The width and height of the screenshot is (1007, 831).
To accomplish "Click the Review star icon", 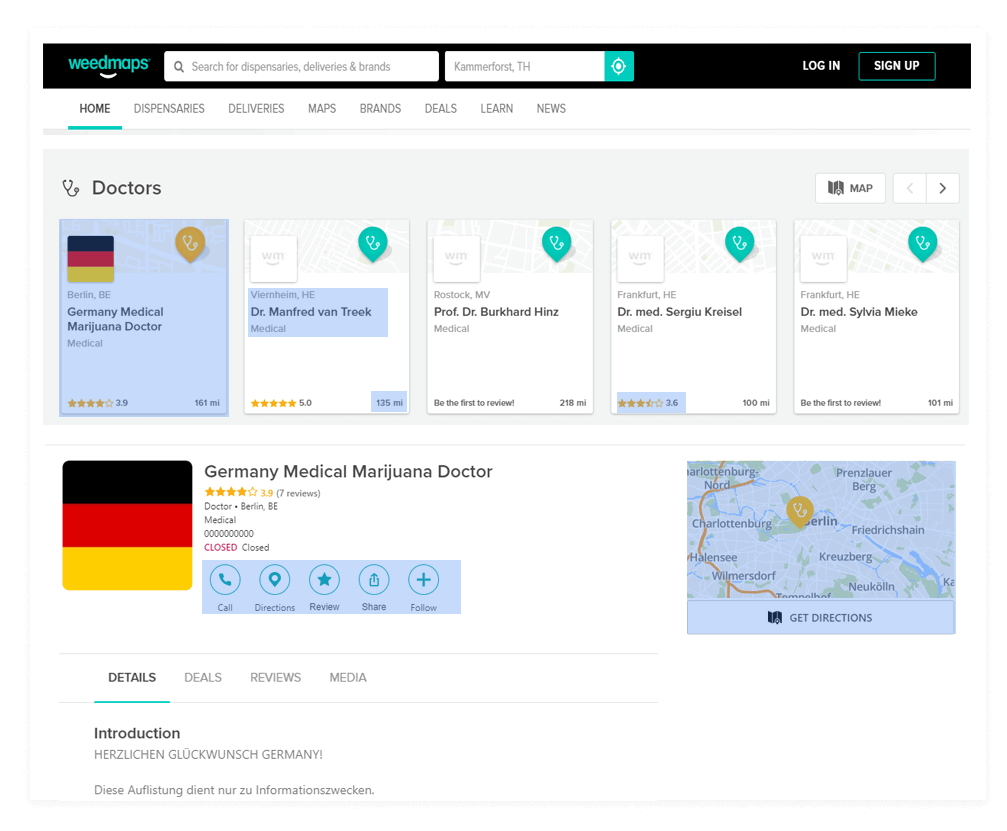I will click(x=324, y=580).
